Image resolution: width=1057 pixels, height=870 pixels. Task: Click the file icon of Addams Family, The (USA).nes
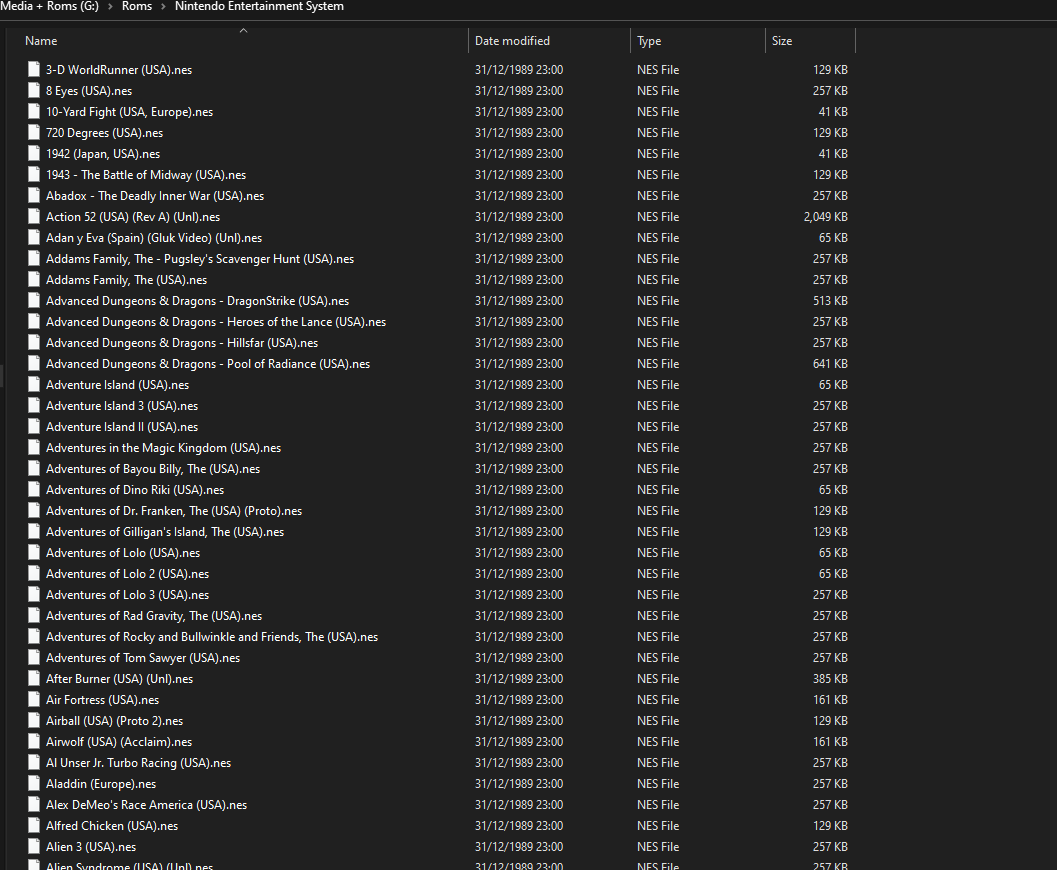click(34, 280)
